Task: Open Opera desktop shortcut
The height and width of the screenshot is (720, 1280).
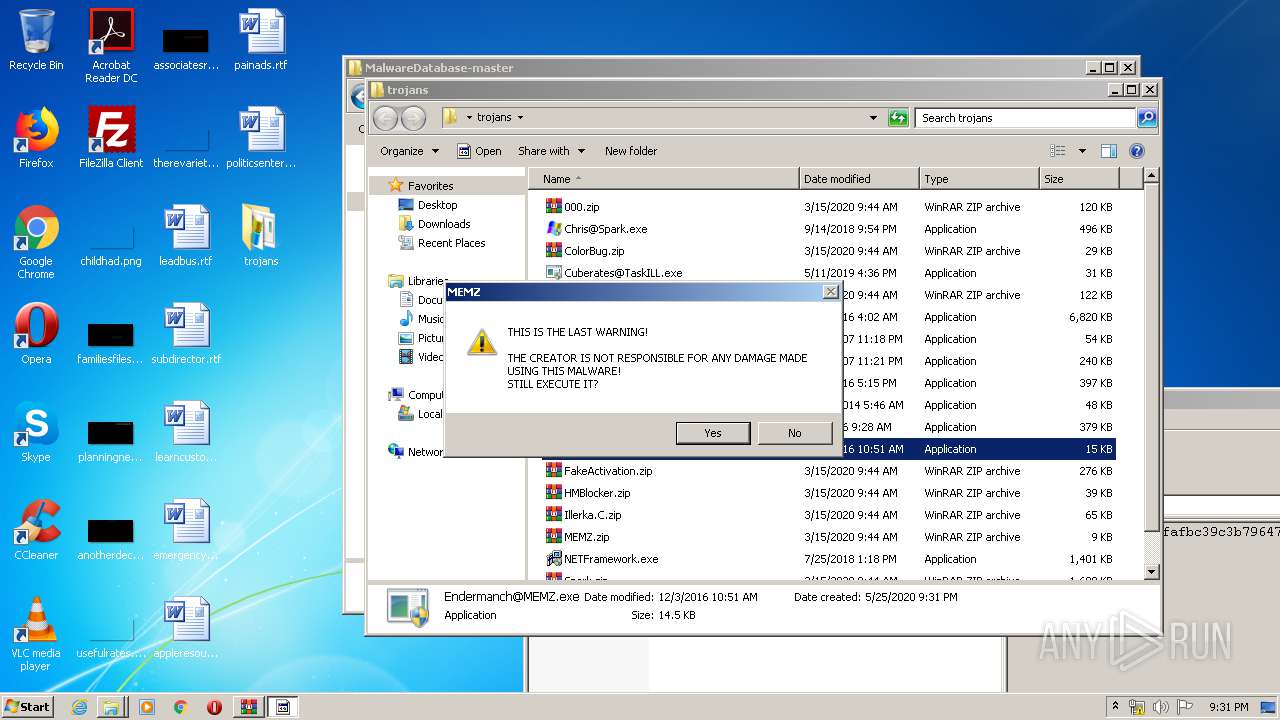Action: 36,335
